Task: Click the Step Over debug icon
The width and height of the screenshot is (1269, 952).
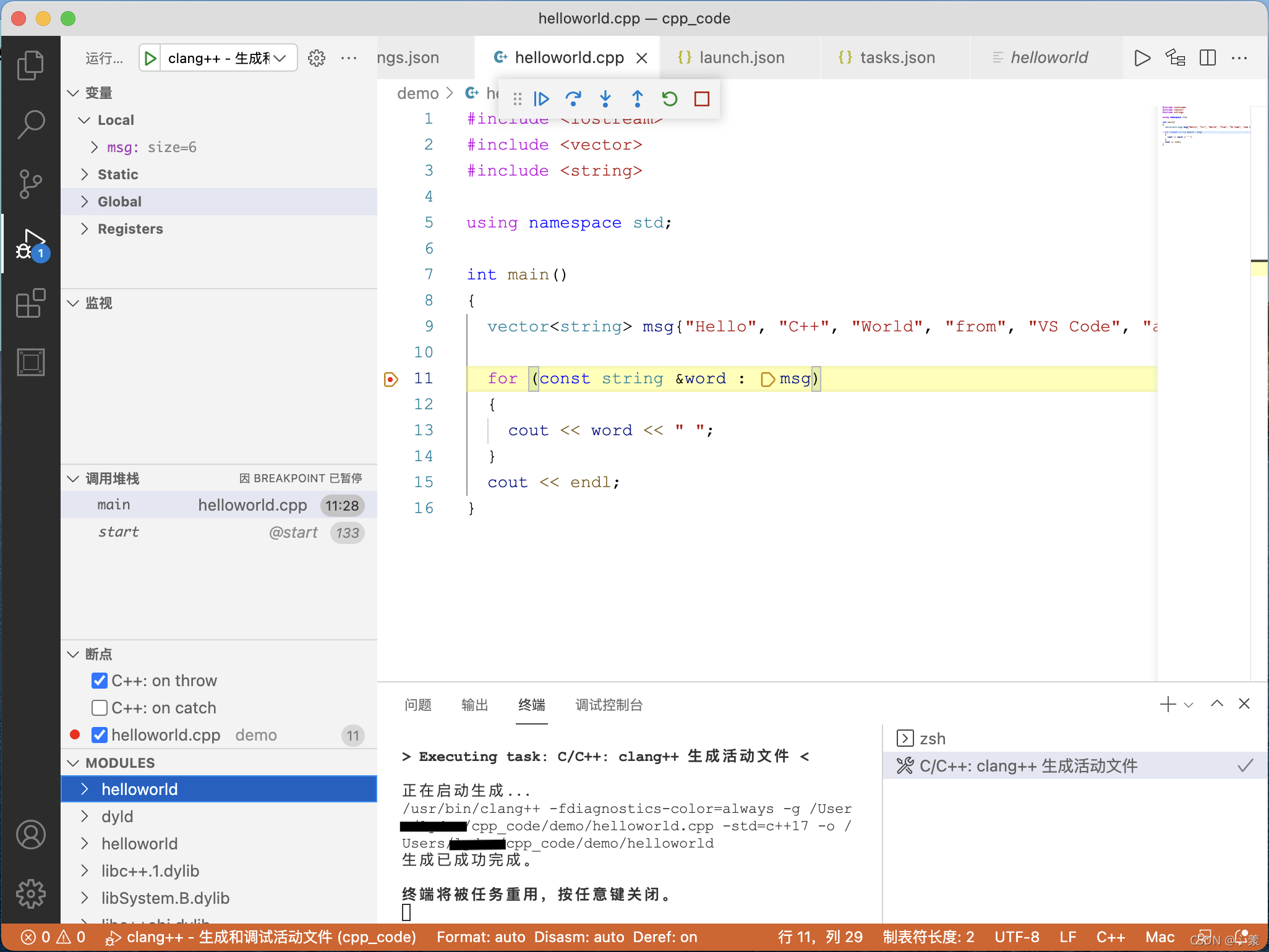Action: point(573,99)
